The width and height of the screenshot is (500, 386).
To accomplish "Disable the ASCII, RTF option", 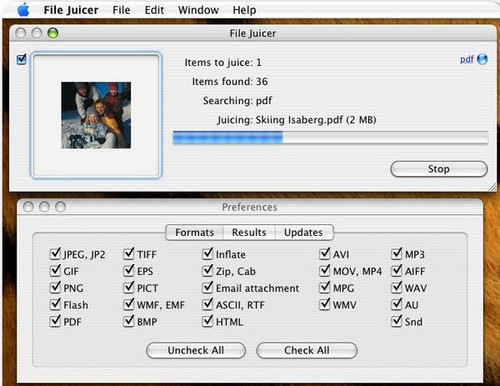I will pos(208,304).
